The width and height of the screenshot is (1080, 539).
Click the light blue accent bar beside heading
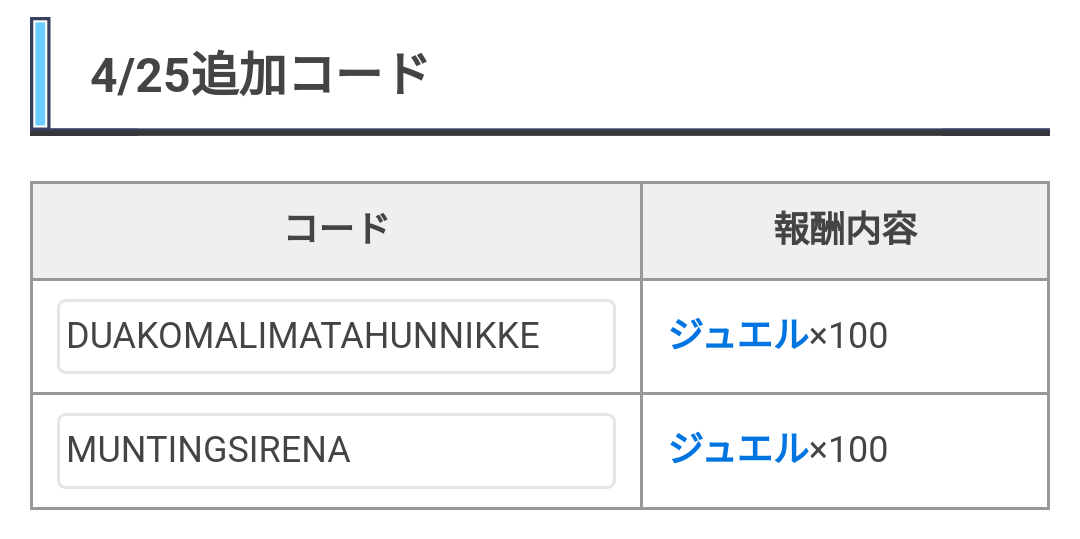[x=40, y=73]
